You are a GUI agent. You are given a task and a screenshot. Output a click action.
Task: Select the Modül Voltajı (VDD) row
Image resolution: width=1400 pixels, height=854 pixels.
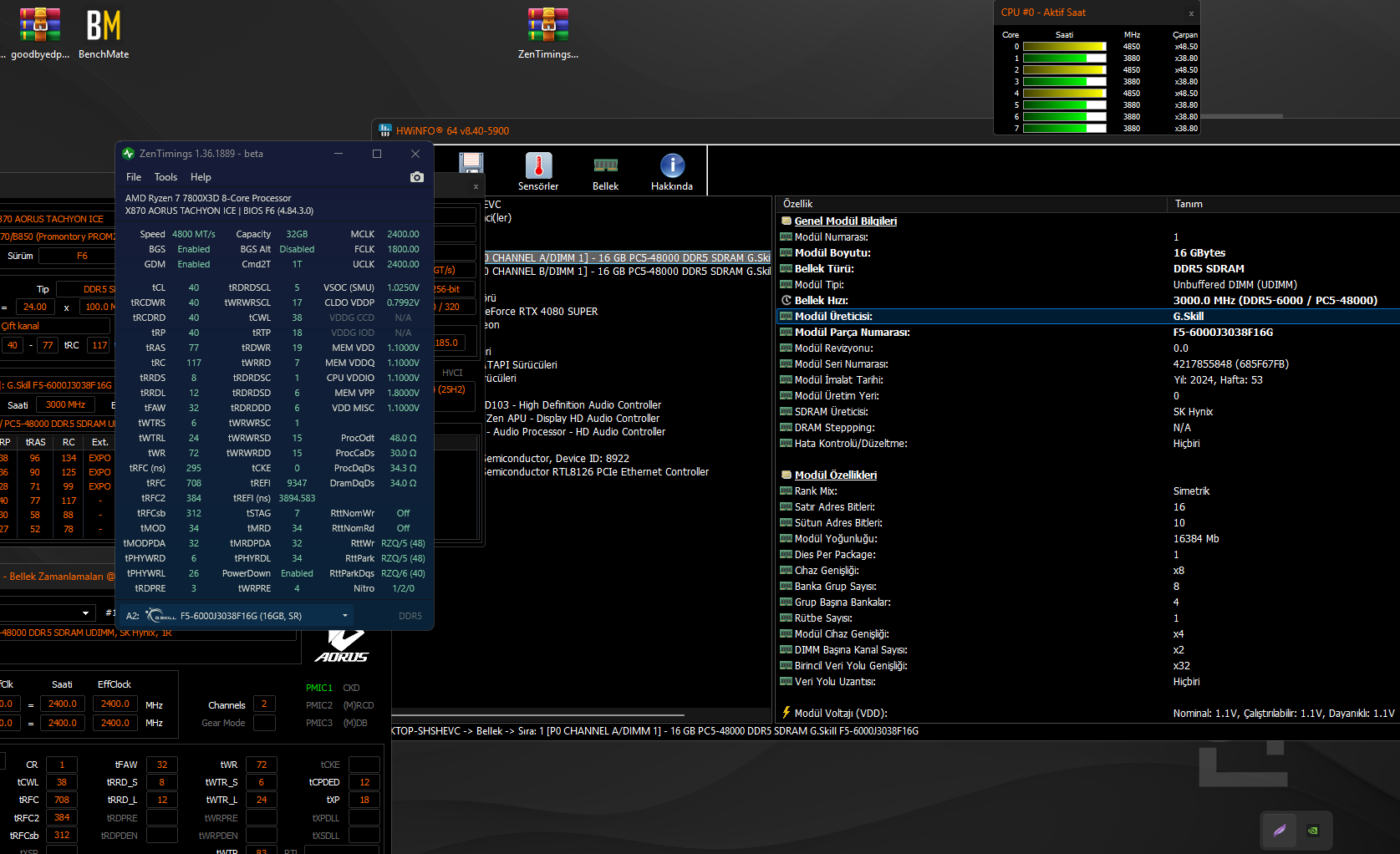(1088, 714)
